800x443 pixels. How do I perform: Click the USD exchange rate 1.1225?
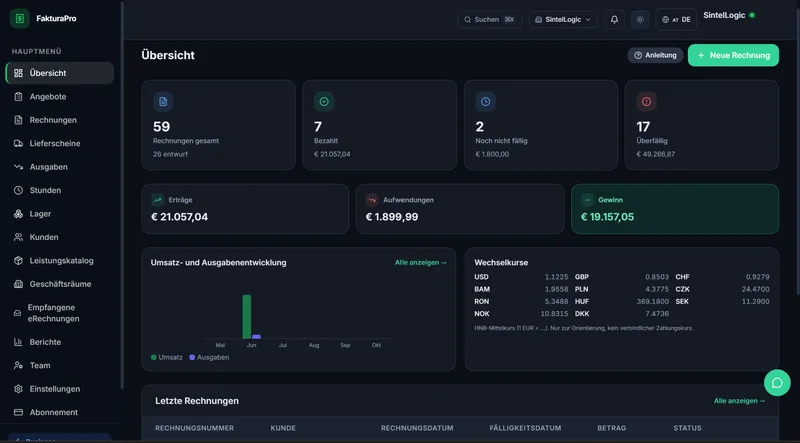point(556,277)
